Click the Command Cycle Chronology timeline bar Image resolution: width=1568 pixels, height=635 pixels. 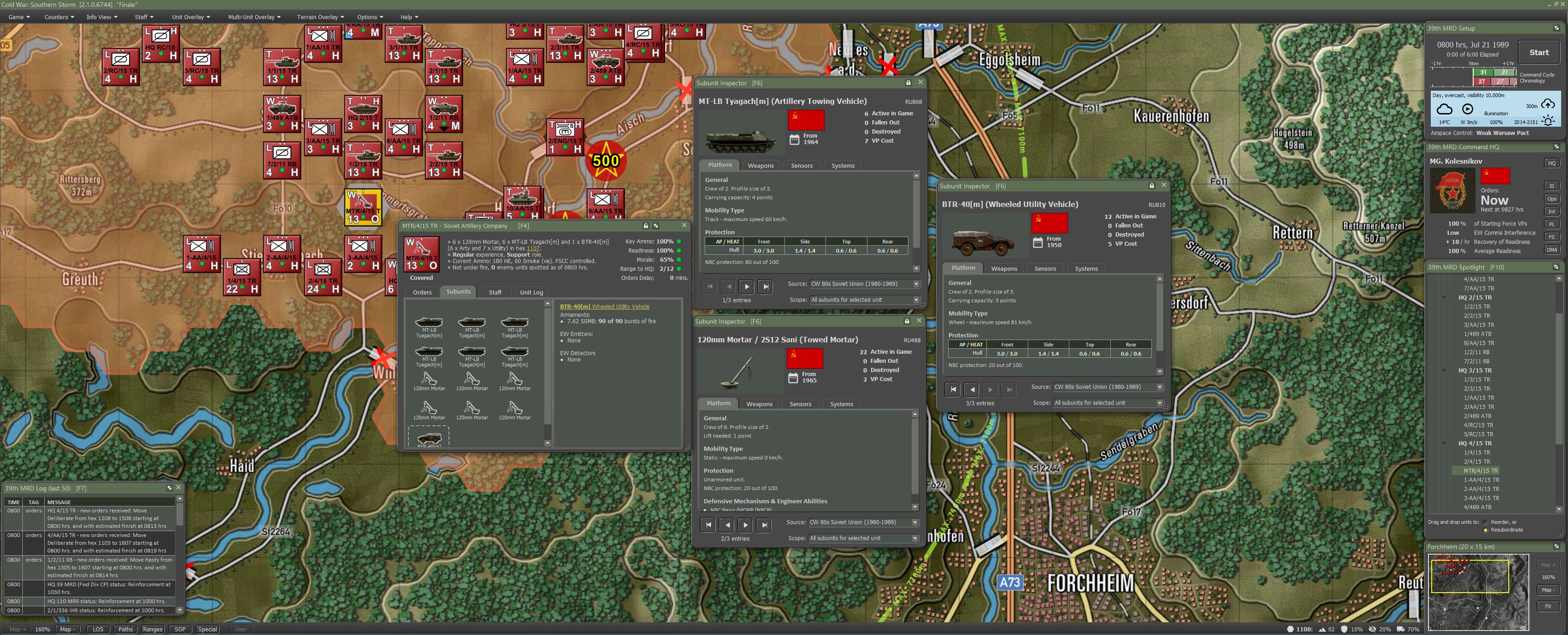pyautogui.click(x=1473, y=77)
